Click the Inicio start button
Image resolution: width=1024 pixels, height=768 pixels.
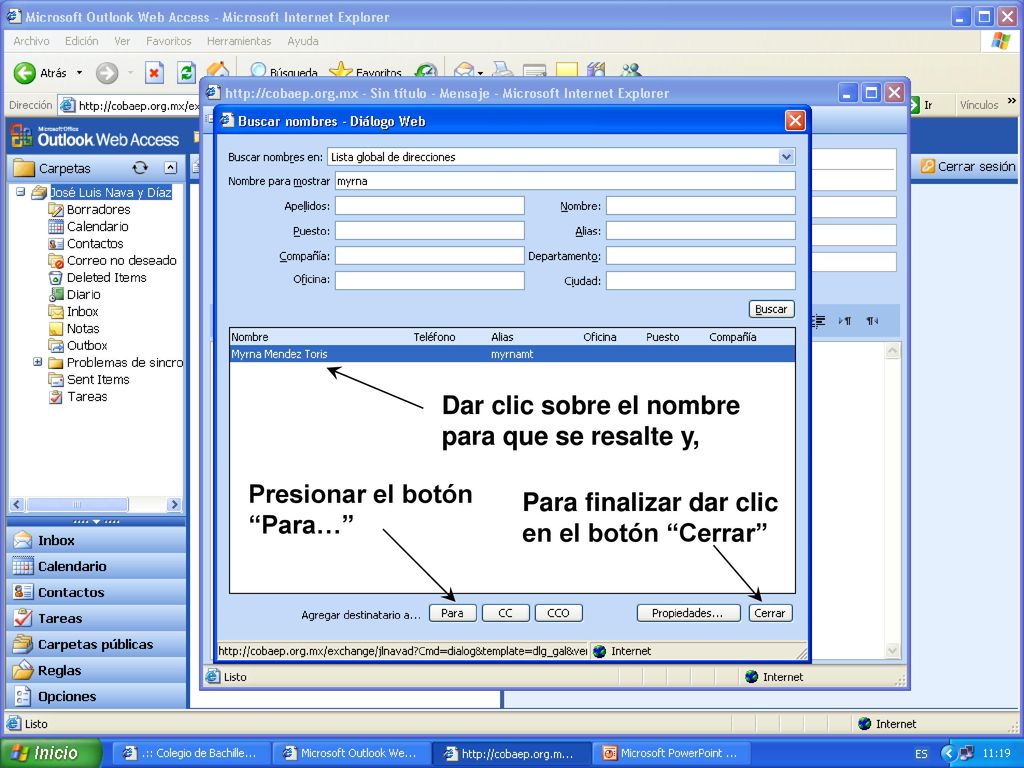[51, 753]
